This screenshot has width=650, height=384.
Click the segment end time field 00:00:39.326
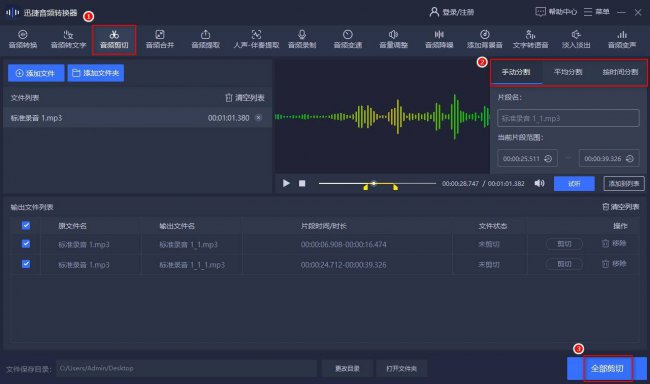[x=609, y=158]
